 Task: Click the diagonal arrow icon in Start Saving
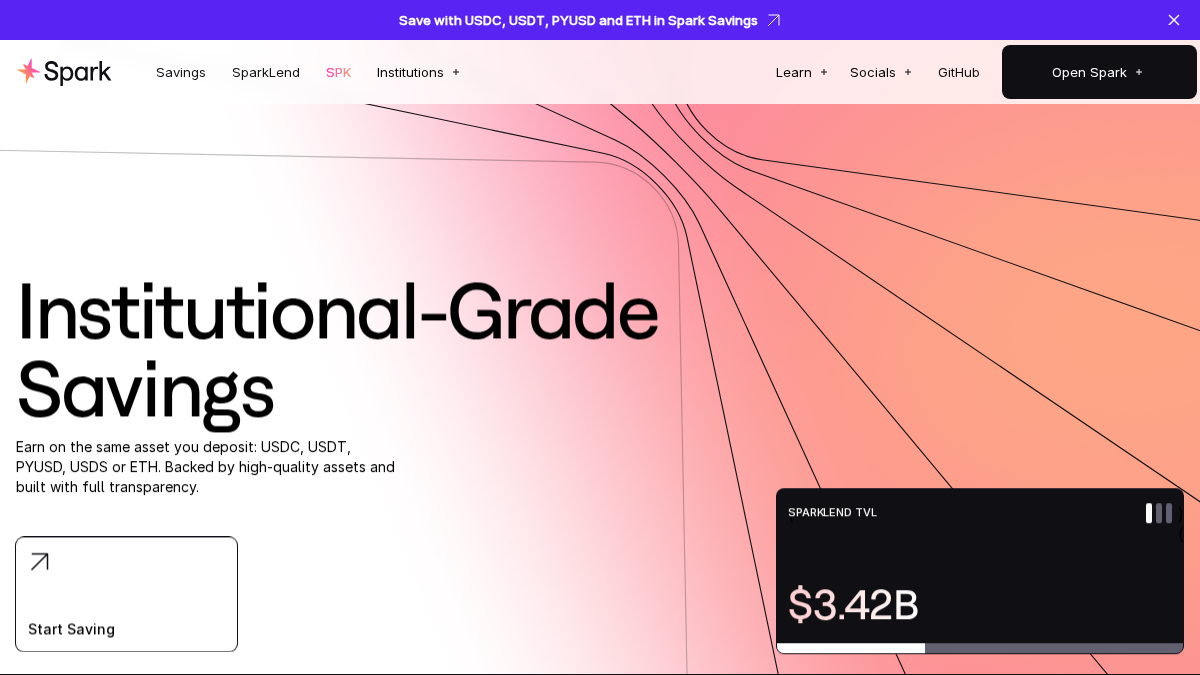click(39, 562)
